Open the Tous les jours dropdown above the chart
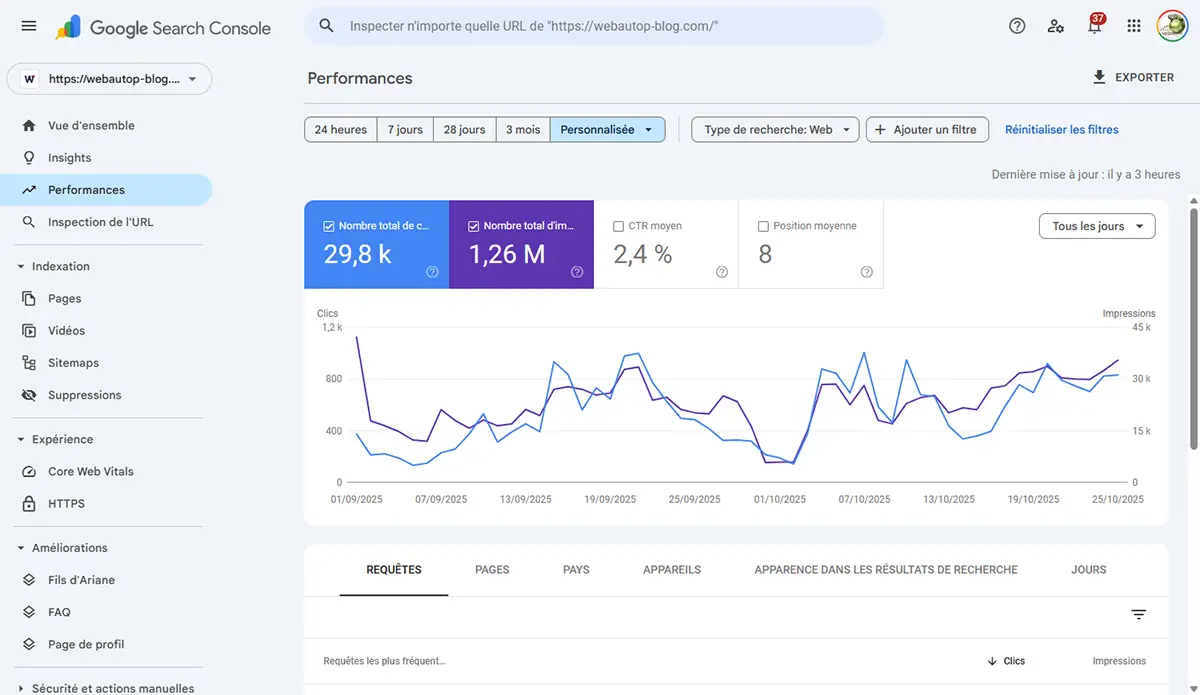This screenshot has width=1200, height=695. [1096, 226]
